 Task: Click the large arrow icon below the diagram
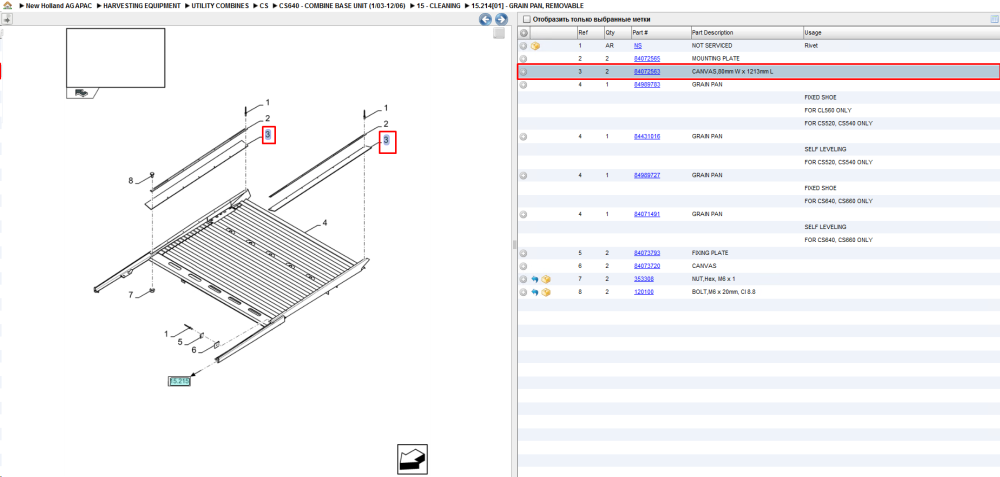click(412, 459)
